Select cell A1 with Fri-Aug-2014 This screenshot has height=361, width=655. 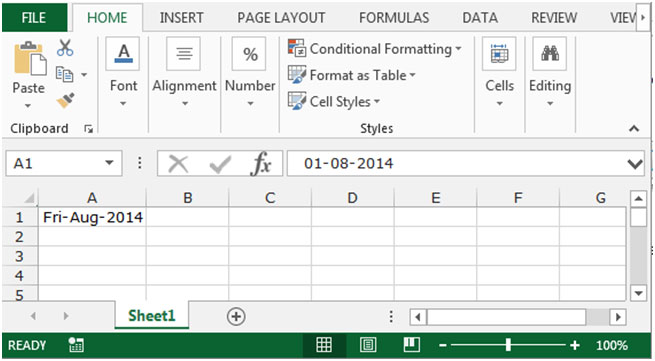(92, 217)
